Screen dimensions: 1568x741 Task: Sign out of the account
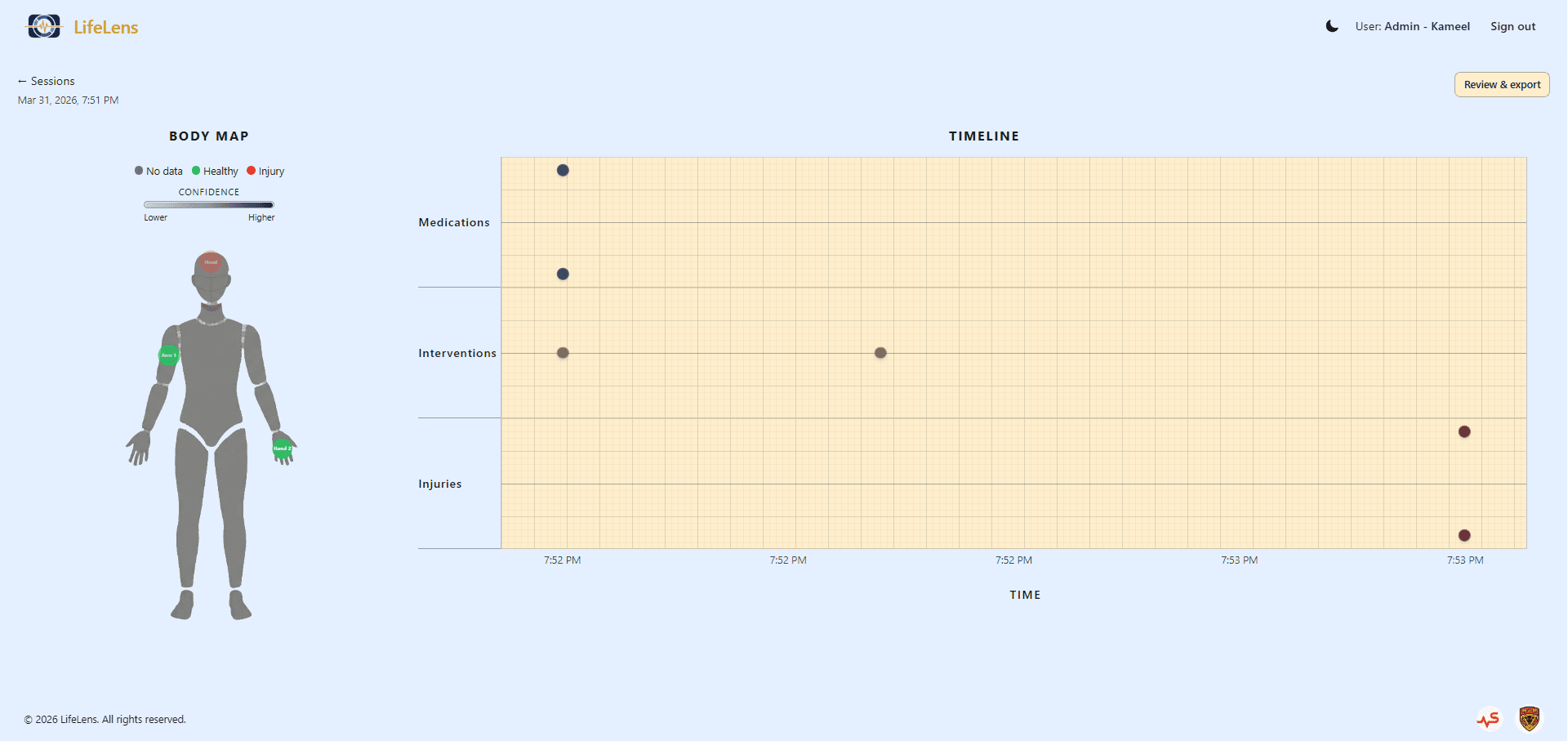(x=1512, y=26)
